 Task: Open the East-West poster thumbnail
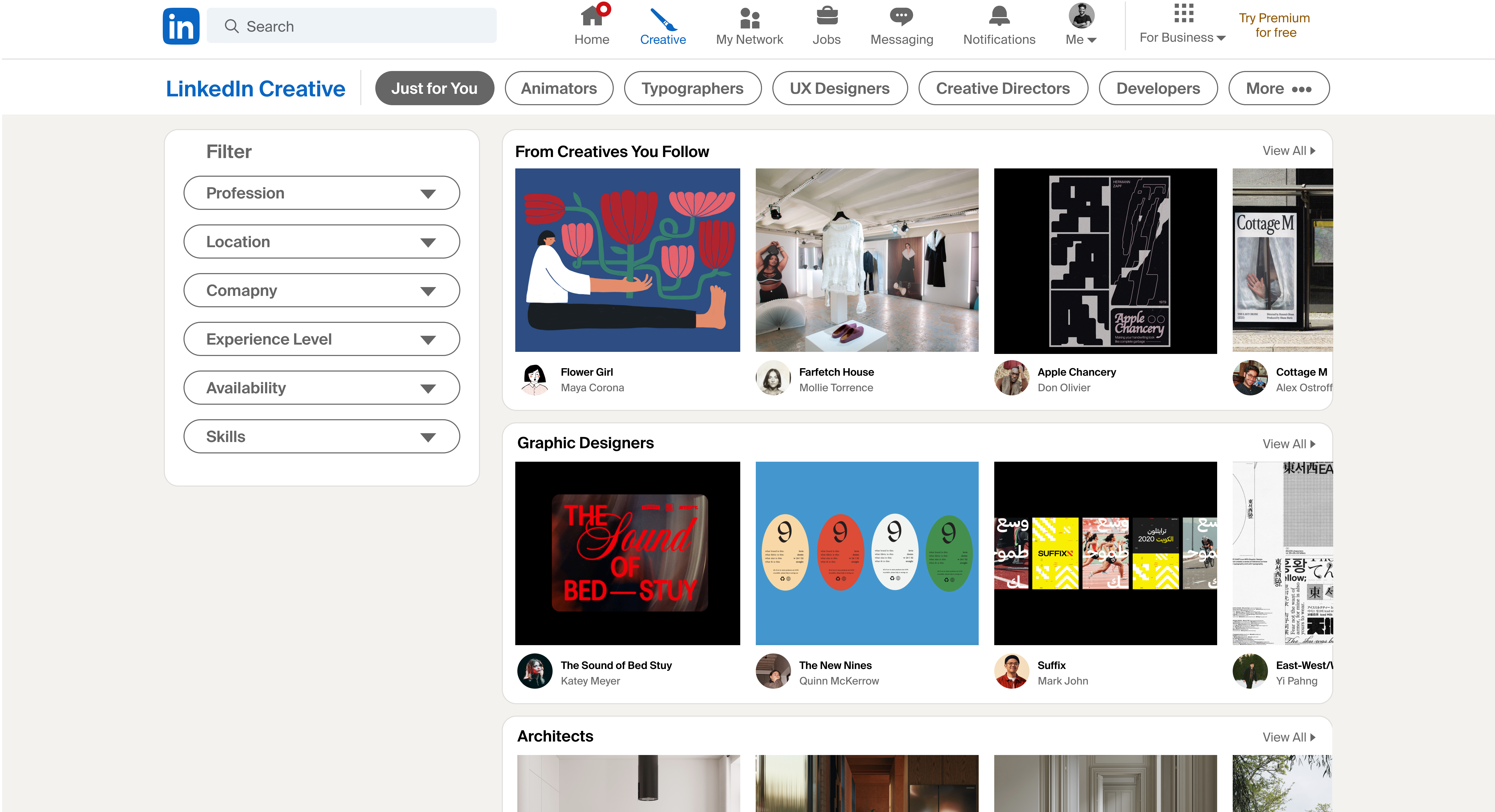(x=1282, y=553)
